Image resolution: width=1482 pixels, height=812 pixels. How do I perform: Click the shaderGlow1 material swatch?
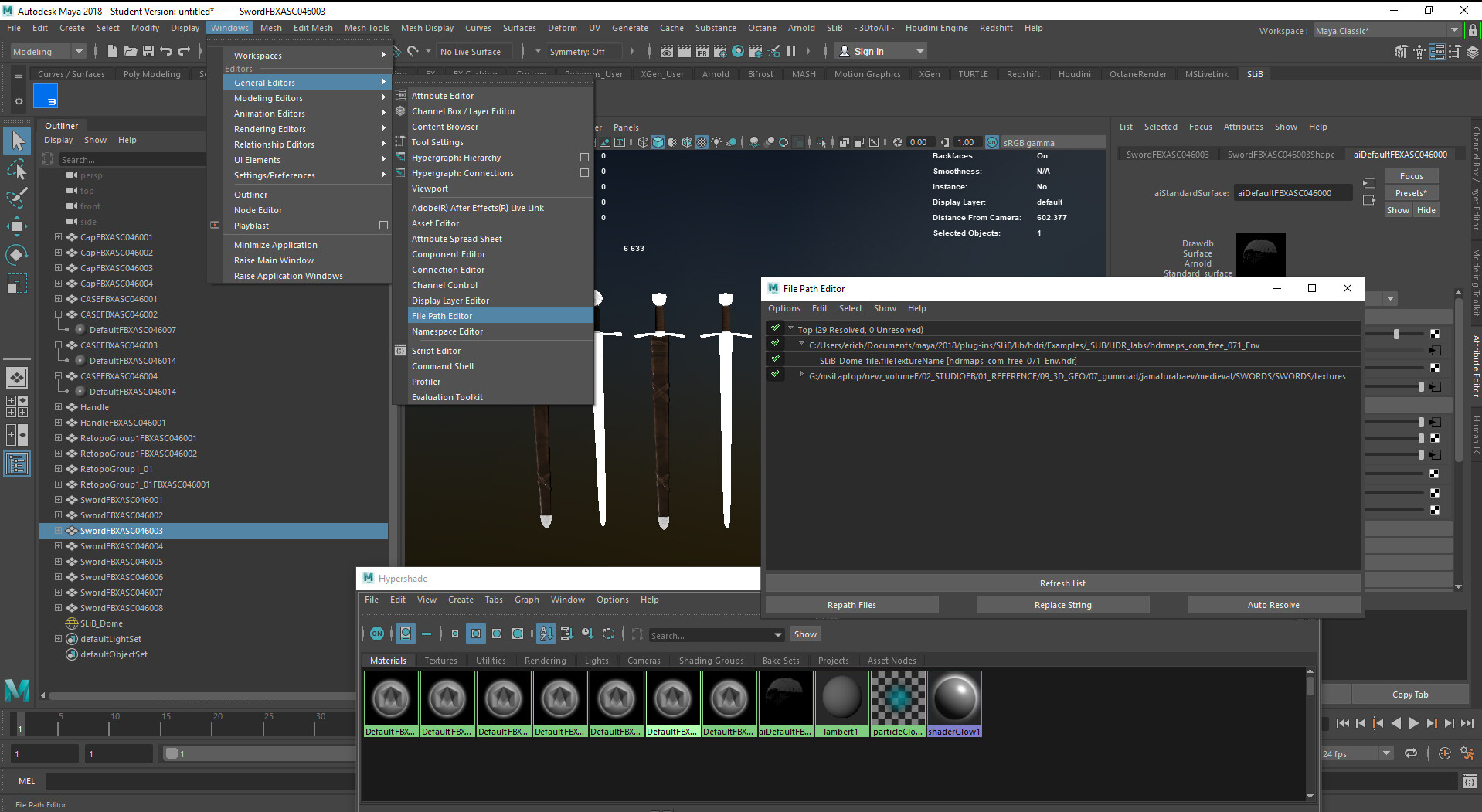[954, 698]
